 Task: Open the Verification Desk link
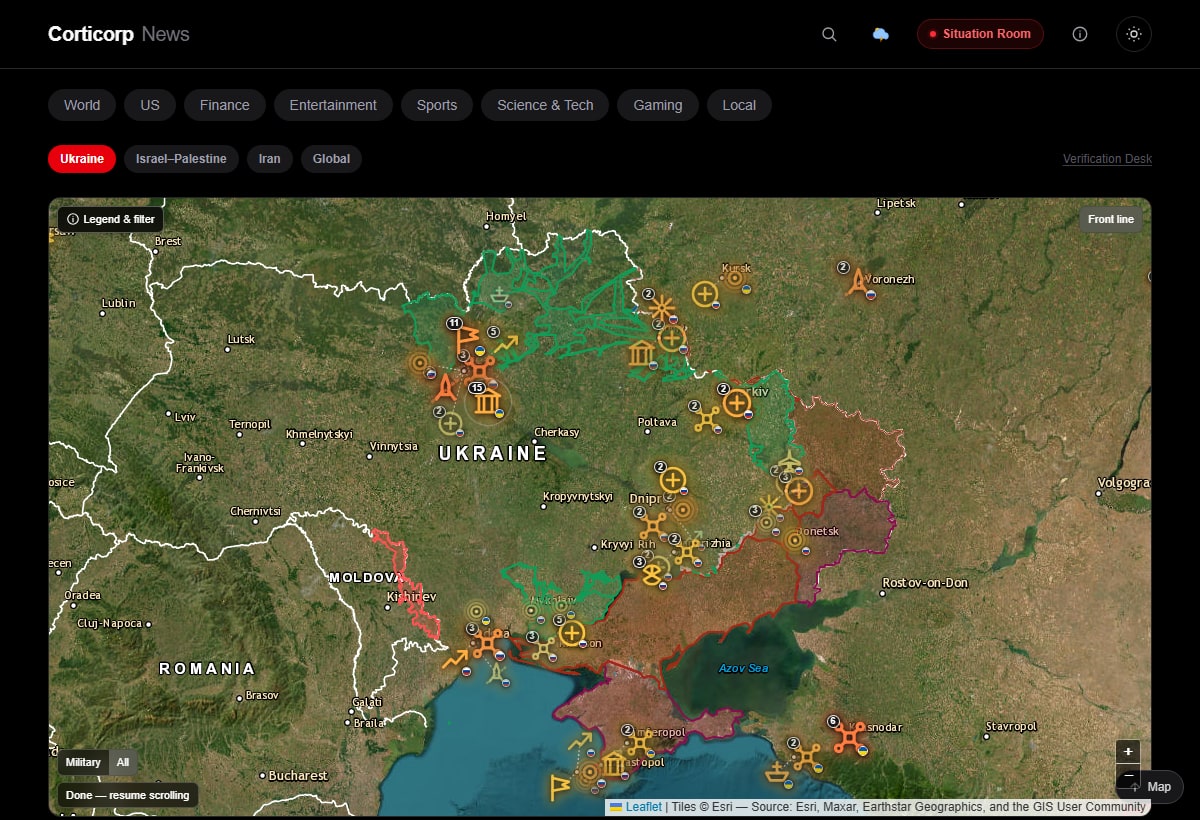(1107, 159)
